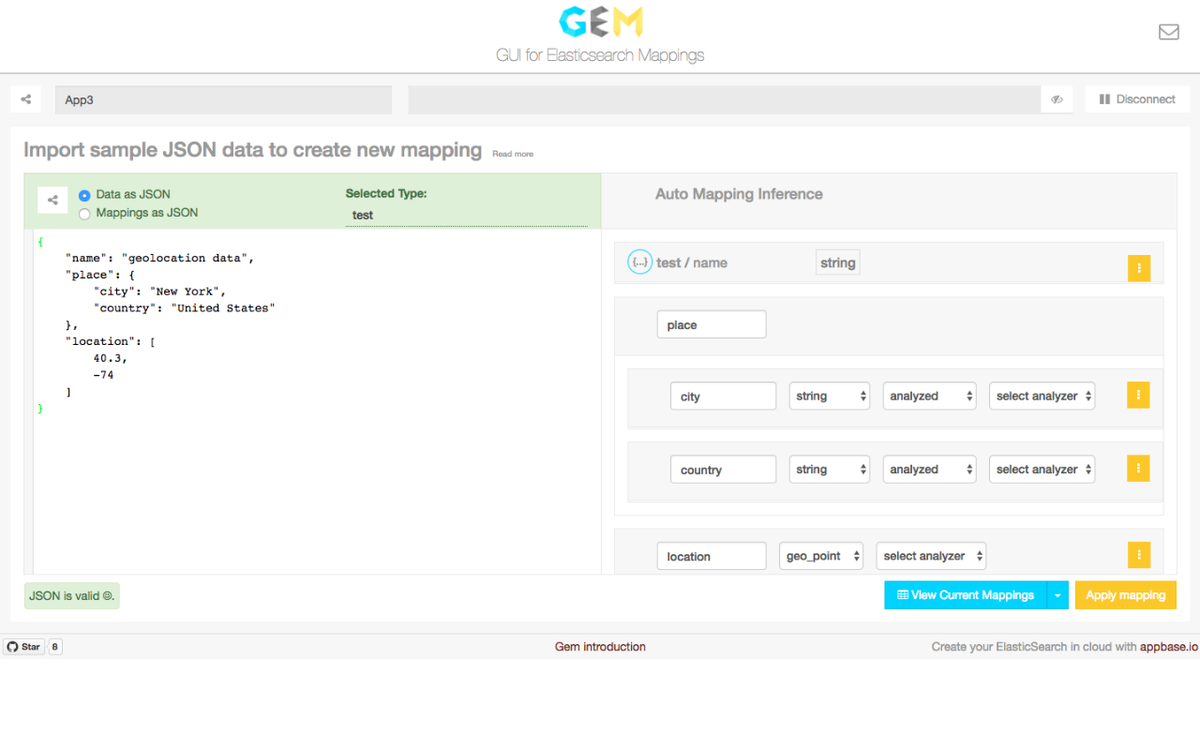Open the appbase.io link
Image resolution: width=1200 pixels, height=750 pixels.
coord(1168,647)
